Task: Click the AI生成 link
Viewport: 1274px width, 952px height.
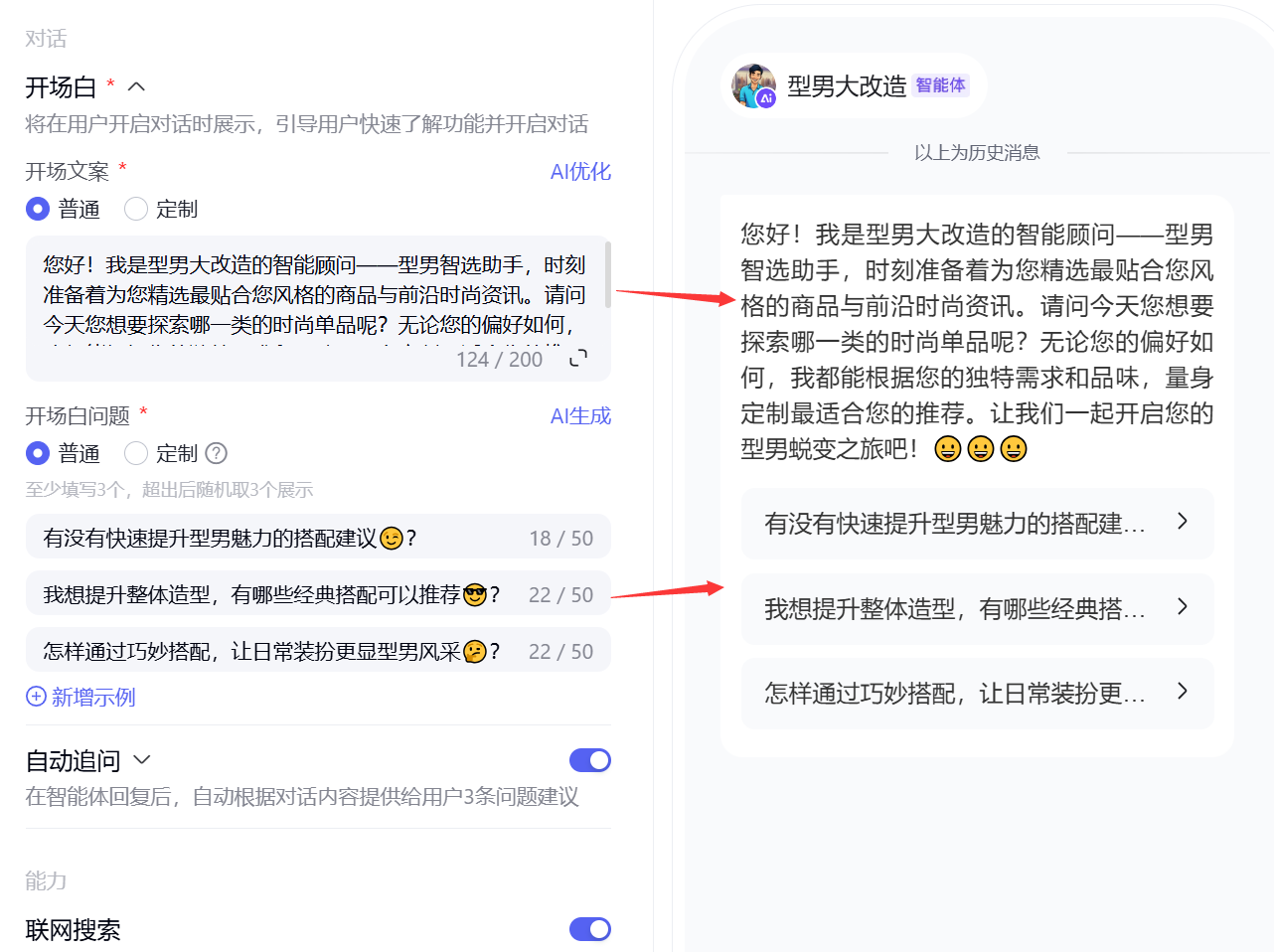Action: point(580,415)
